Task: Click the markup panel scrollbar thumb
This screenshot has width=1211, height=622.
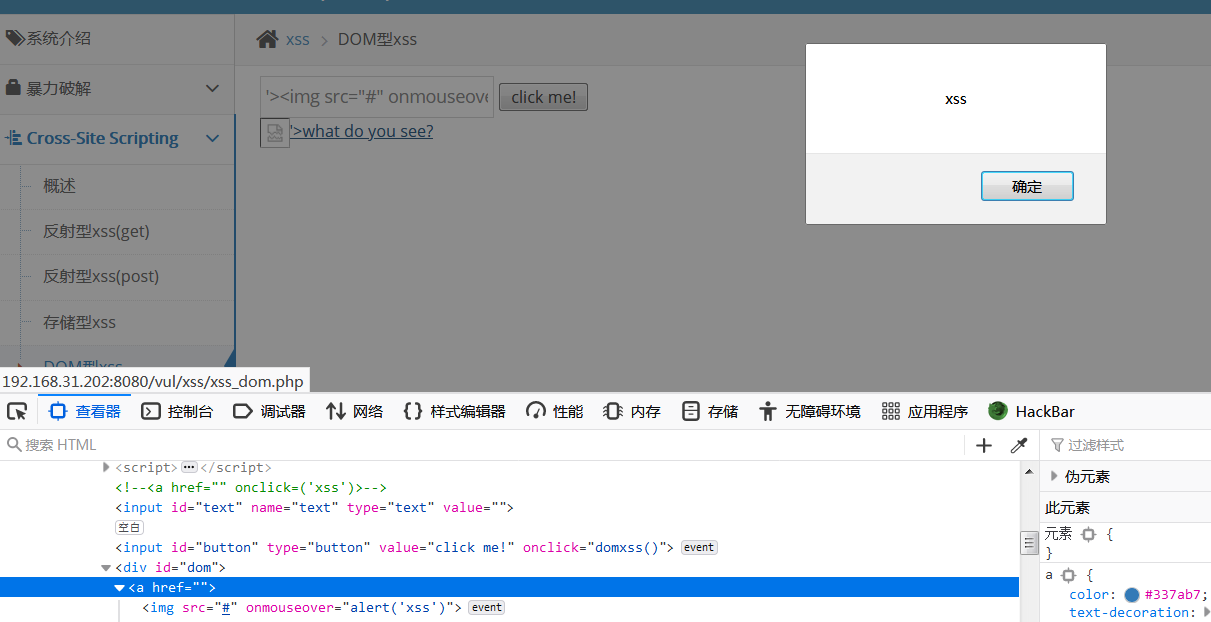Action: coord(1028,543)
